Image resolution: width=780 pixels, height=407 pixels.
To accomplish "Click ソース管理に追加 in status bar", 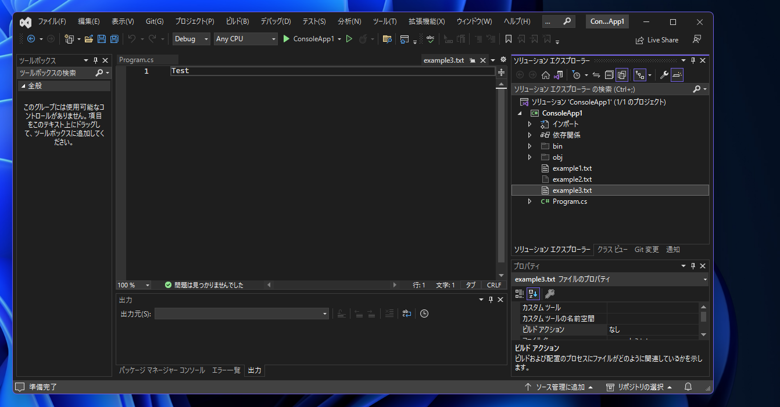I will pos(559,387).
